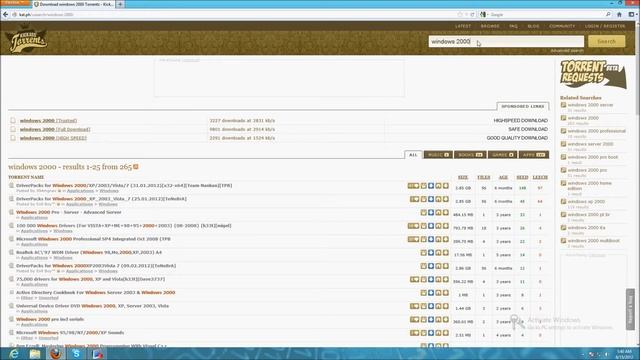Image resolution: width=640 pixels, height=360 pixels.
Task: Open related search windows 2000 multiboot
Action: pyautogui.click(x=593, y=241)
